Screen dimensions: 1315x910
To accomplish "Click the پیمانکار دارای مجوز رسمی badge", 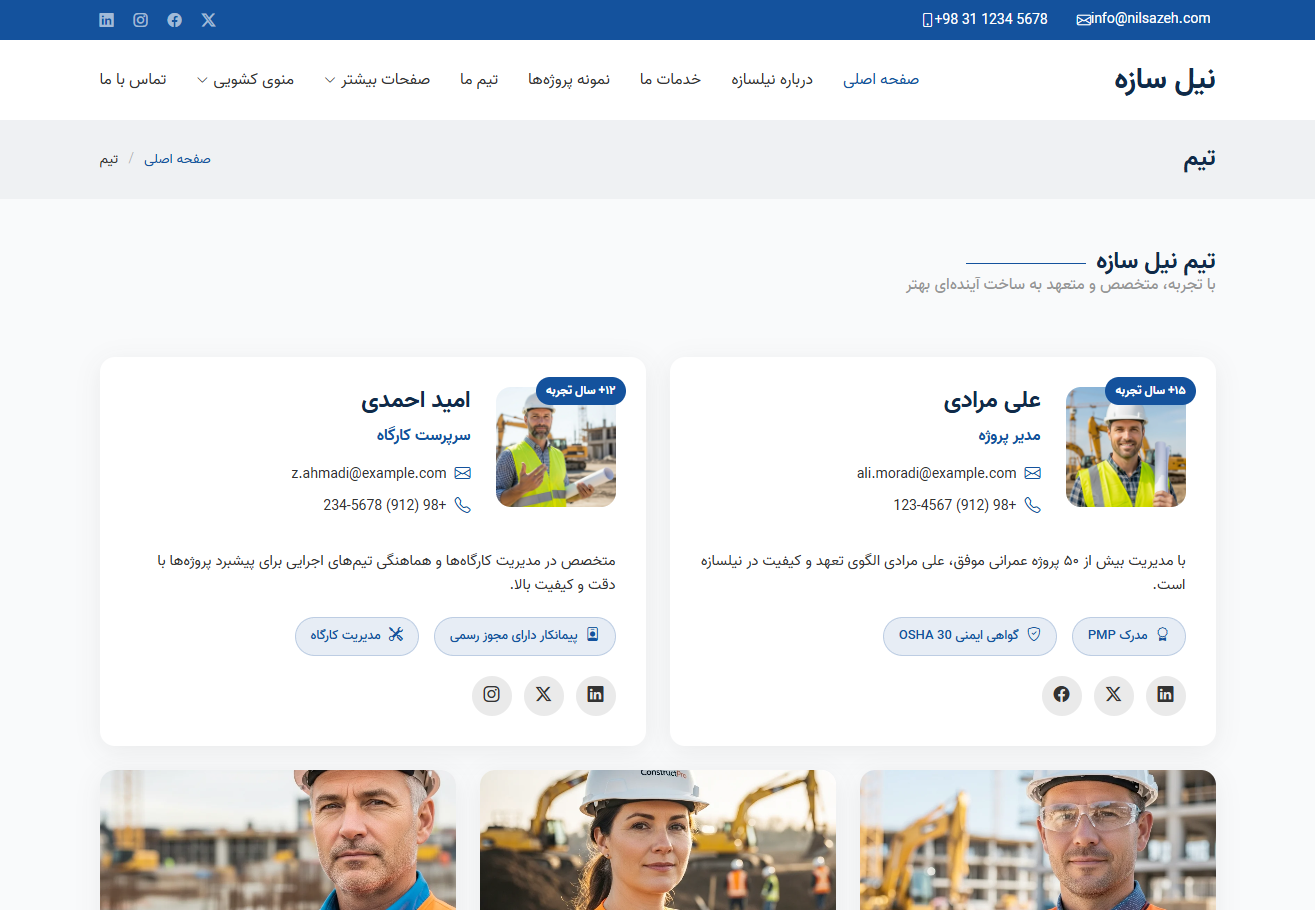I will click(524, 635).
